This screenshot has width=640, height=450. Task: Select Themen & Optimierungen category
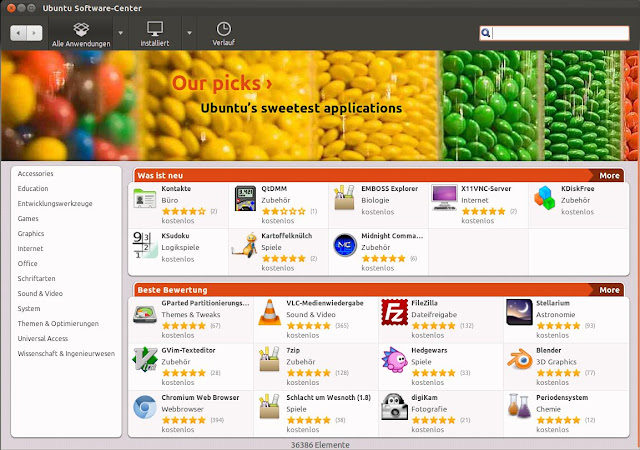coord(58,323)
